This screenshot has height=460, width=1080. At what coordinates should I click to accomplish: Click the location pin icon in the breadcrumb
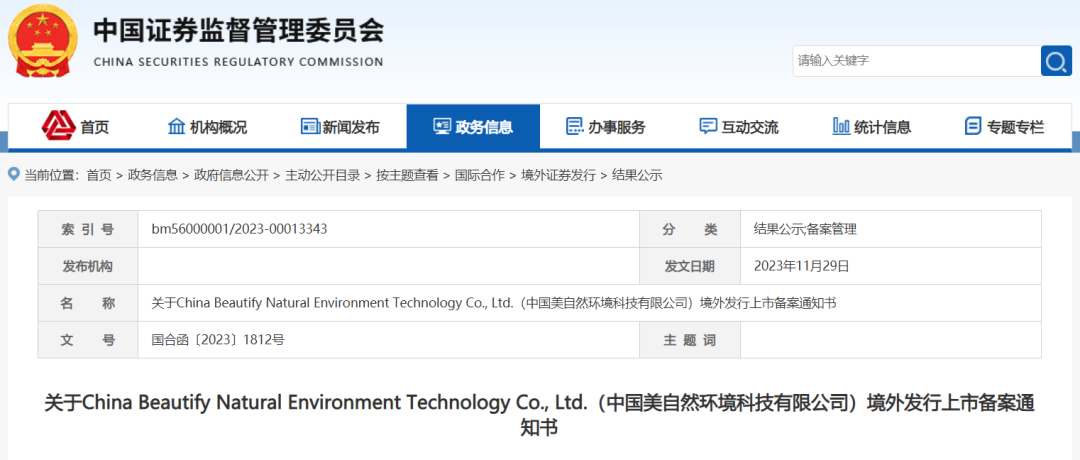[14, 175]
